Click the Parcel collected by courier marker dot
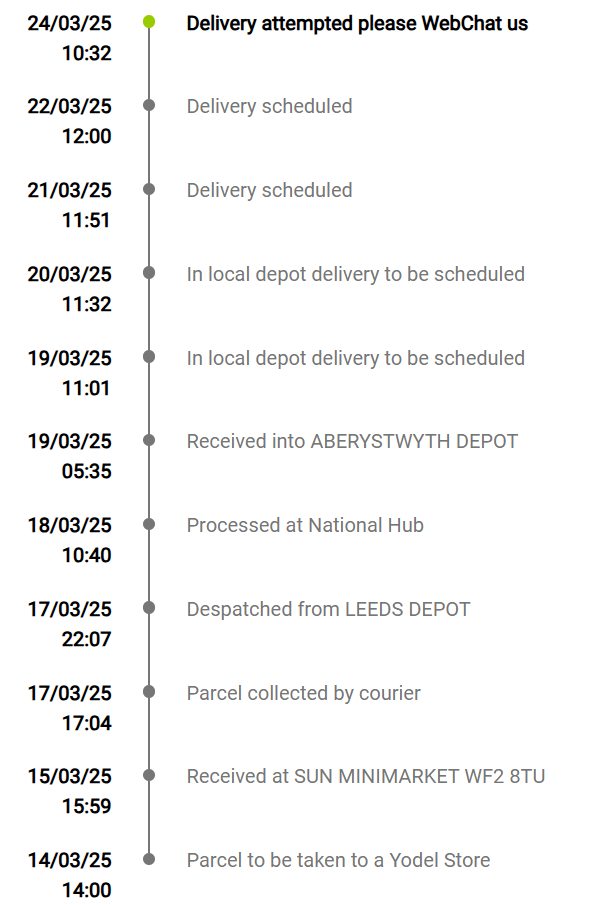Image resolution: width=615 pixels, height=905 pixels. pos(149,691)
